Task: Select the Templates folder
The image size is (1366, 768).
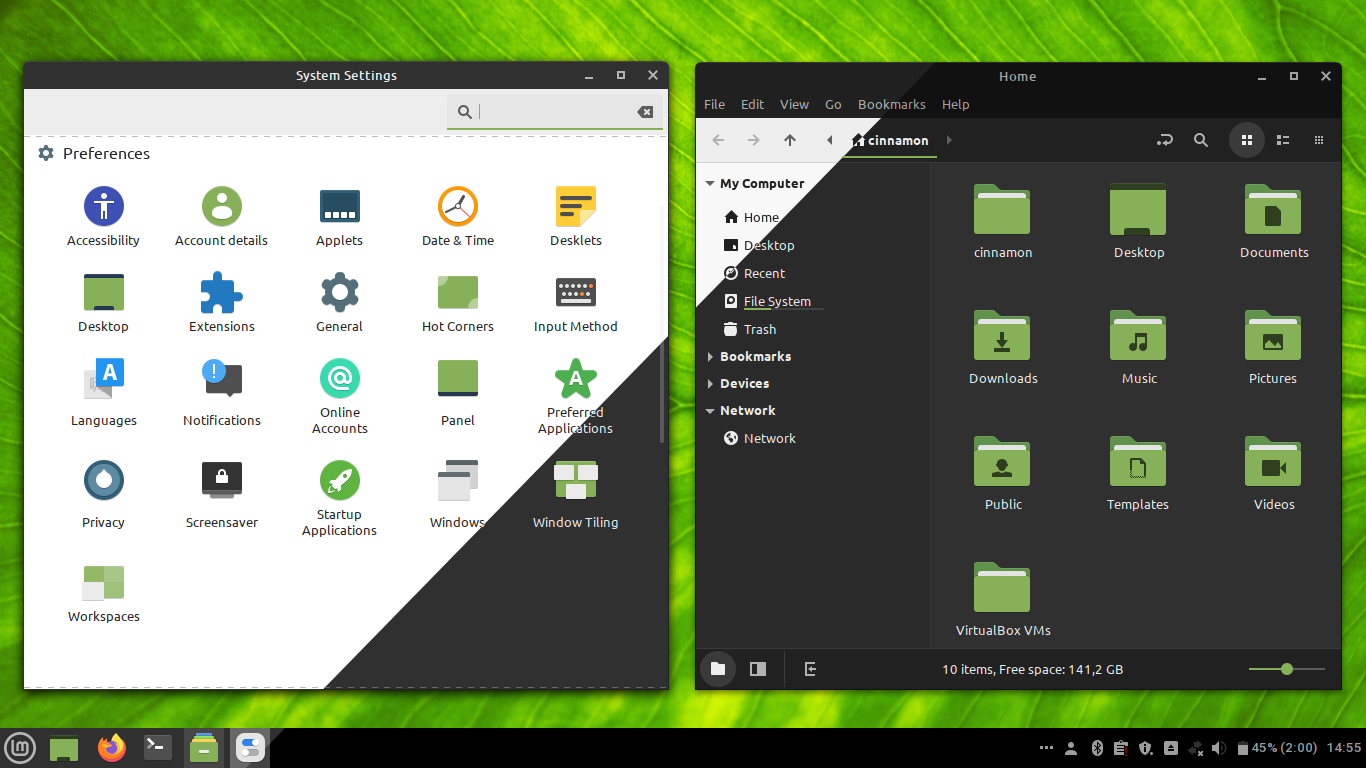Action: tap(1138, 473)
